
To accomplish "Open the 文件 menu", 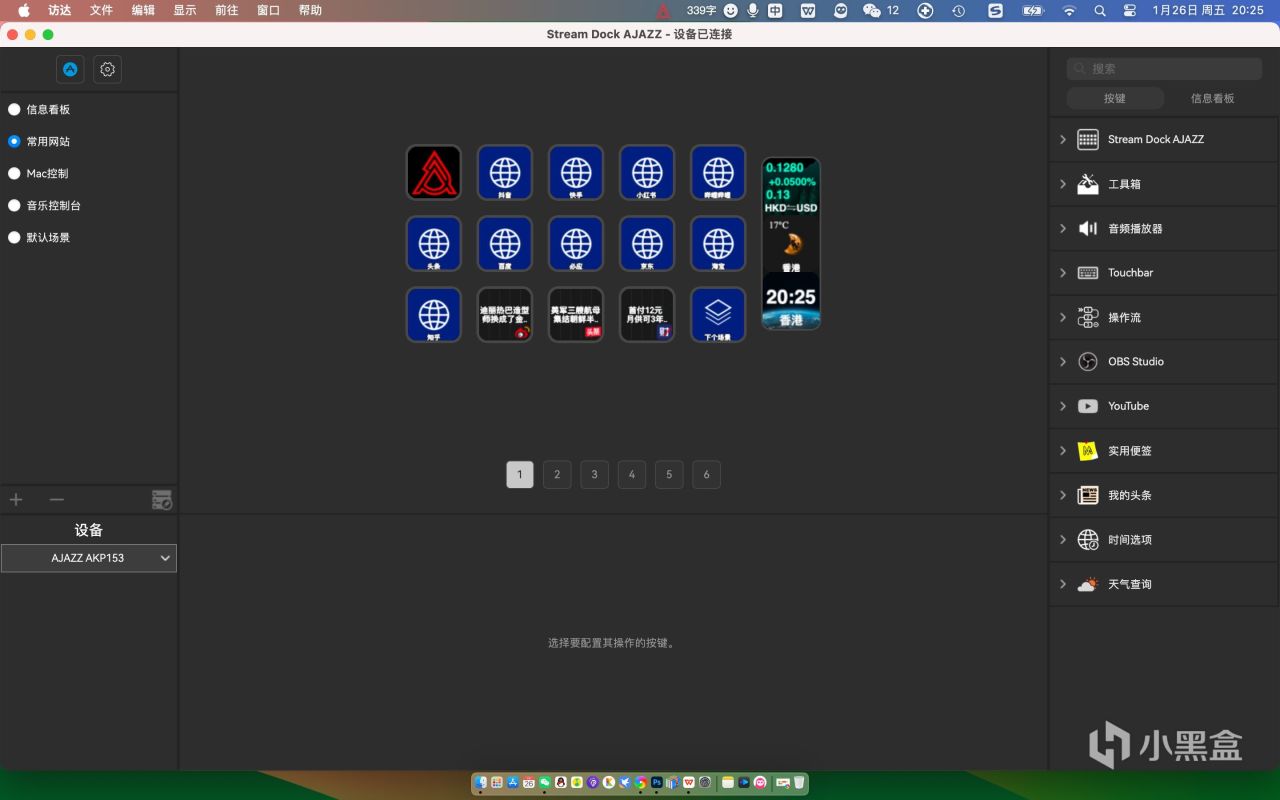I will [101, 10].
